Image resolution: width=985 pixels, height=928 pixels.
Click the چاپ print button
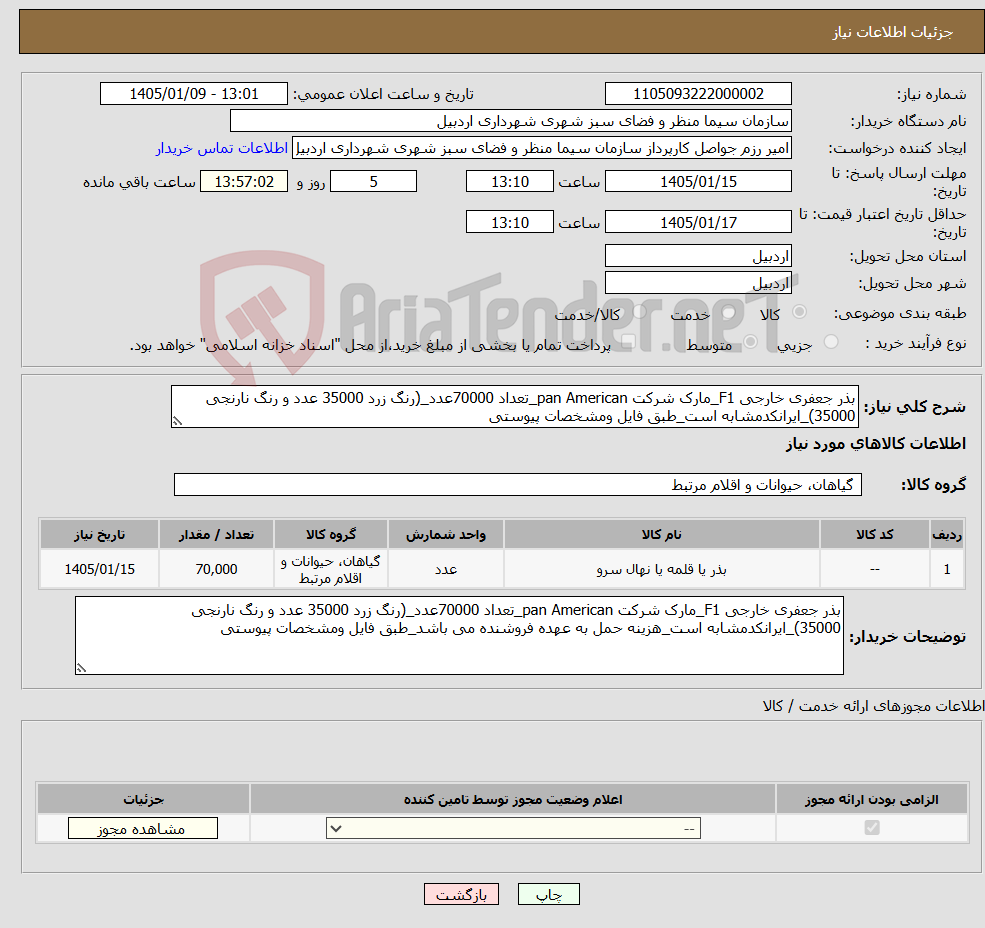[548, 894]
